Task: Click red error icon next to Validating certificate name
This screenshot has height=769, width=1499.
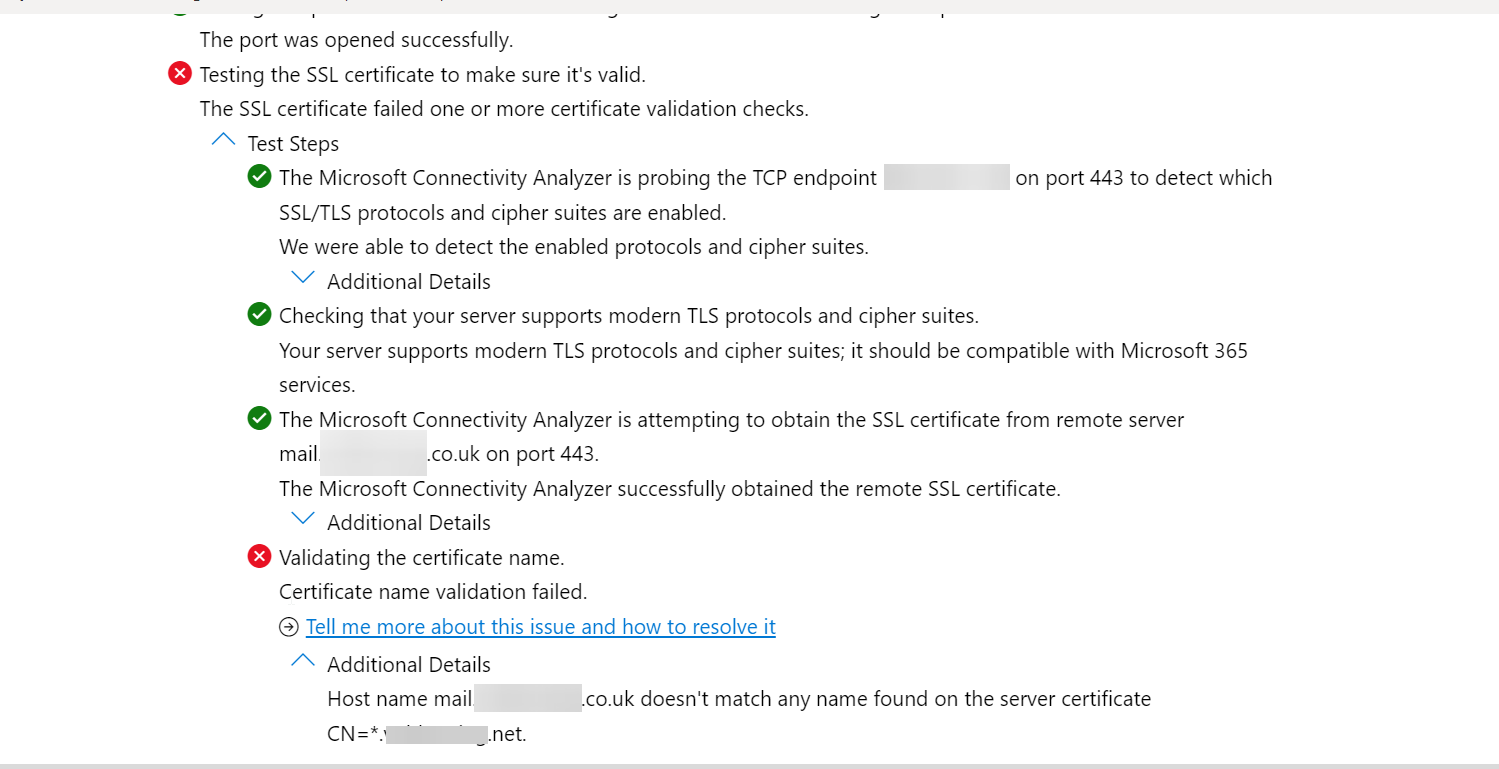Action: [x=259, y=557]
